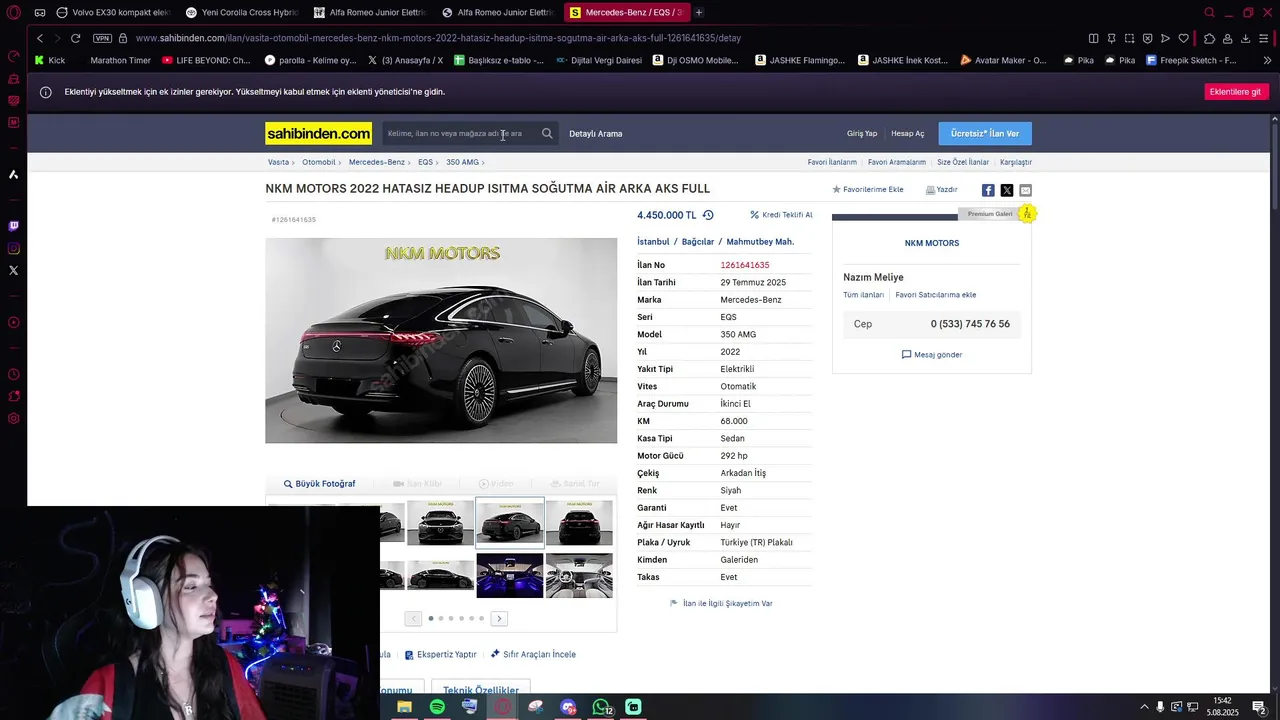
Task: Click Hesap Aç in the header
Action: pos(908,133)
